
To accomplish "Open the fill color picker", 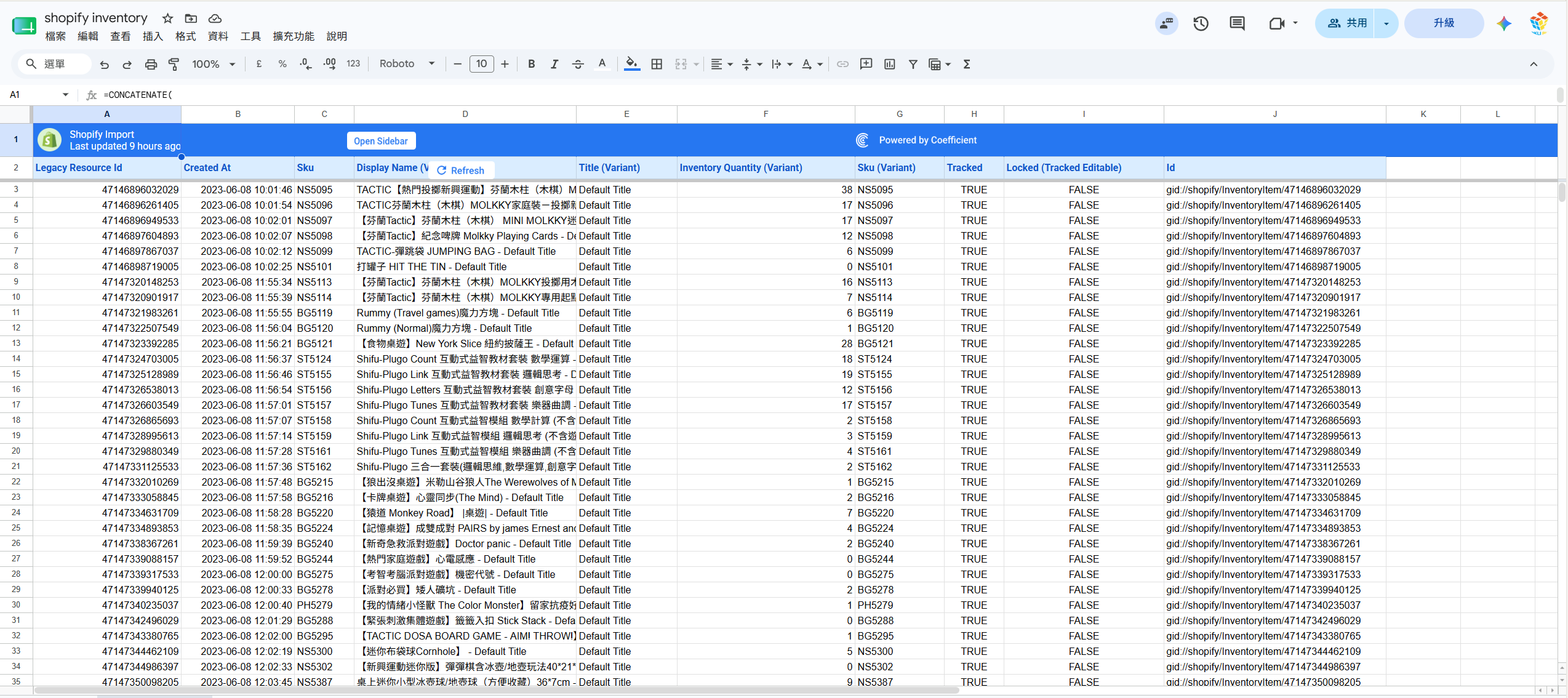I will coord(631,64).
